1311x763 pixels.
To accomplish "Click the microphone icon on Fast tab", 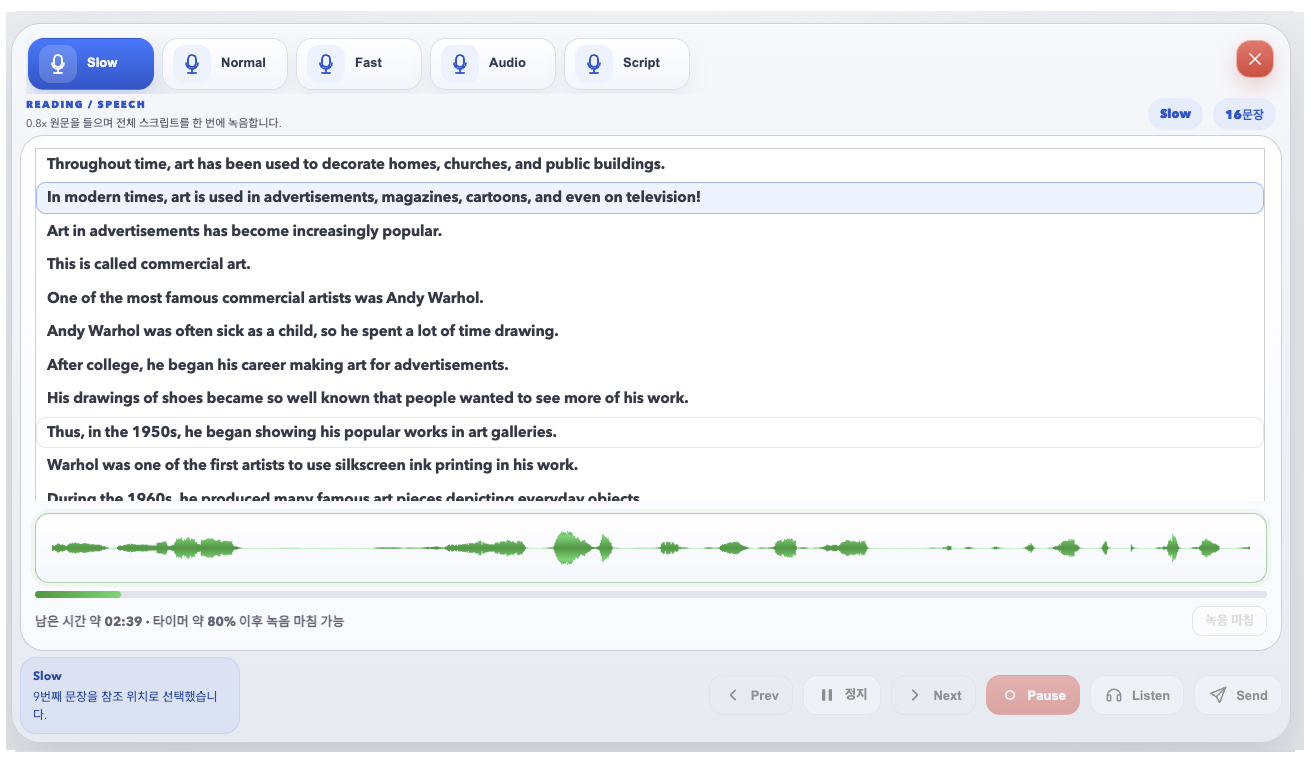I will (326, 63).
